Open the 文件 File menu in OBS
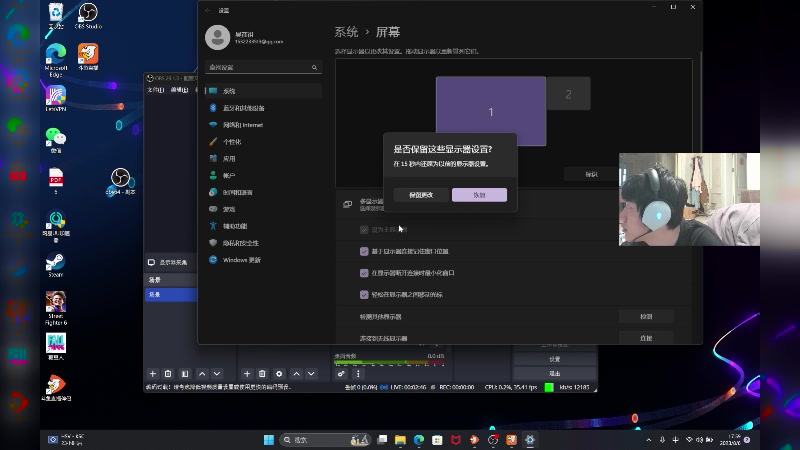 (x=156, y=90)
